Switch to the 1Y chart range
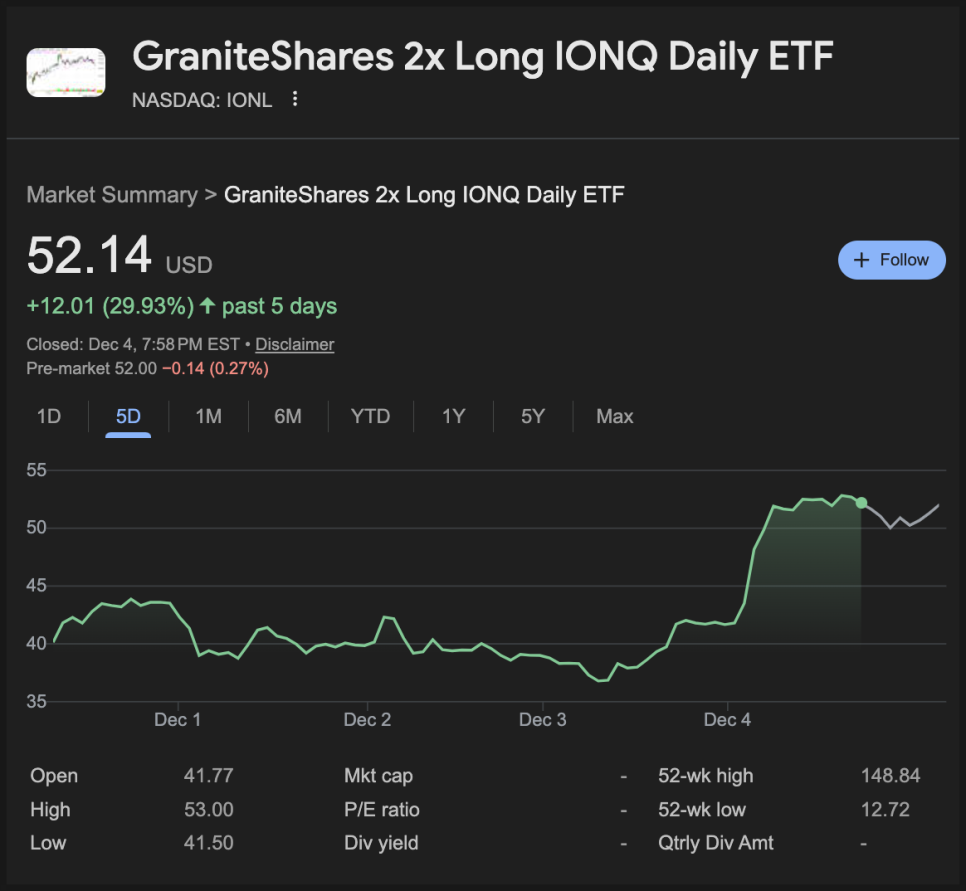The height and width of the screenshot is (891, 966). (x=454, y=416)
